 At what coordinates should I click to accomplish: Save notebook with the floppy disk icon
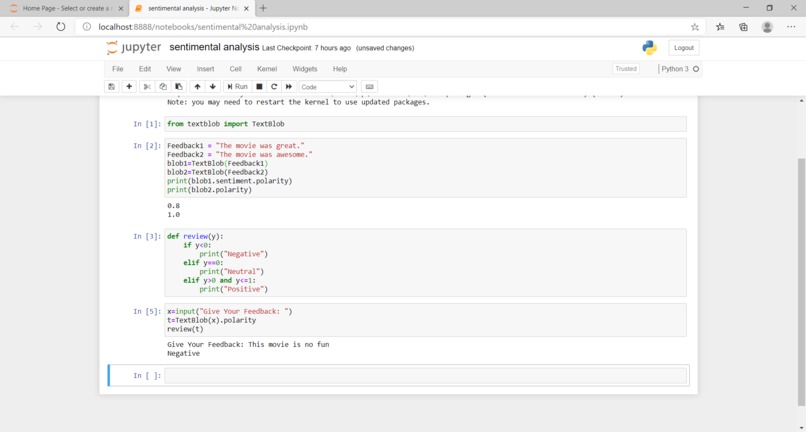click(x=112, y=87)
